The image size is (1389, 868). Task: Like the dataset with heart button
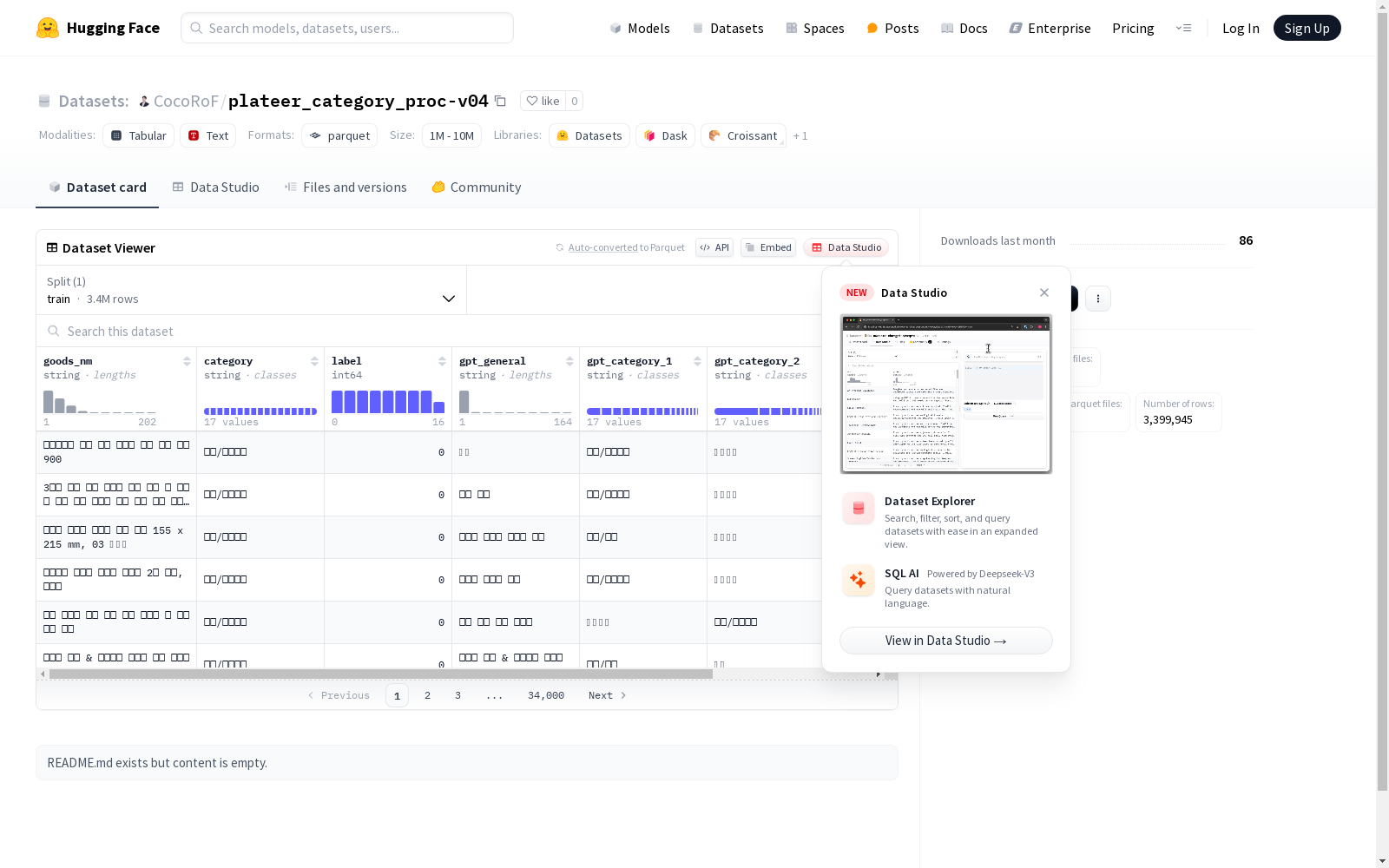(x=543, y=101)
